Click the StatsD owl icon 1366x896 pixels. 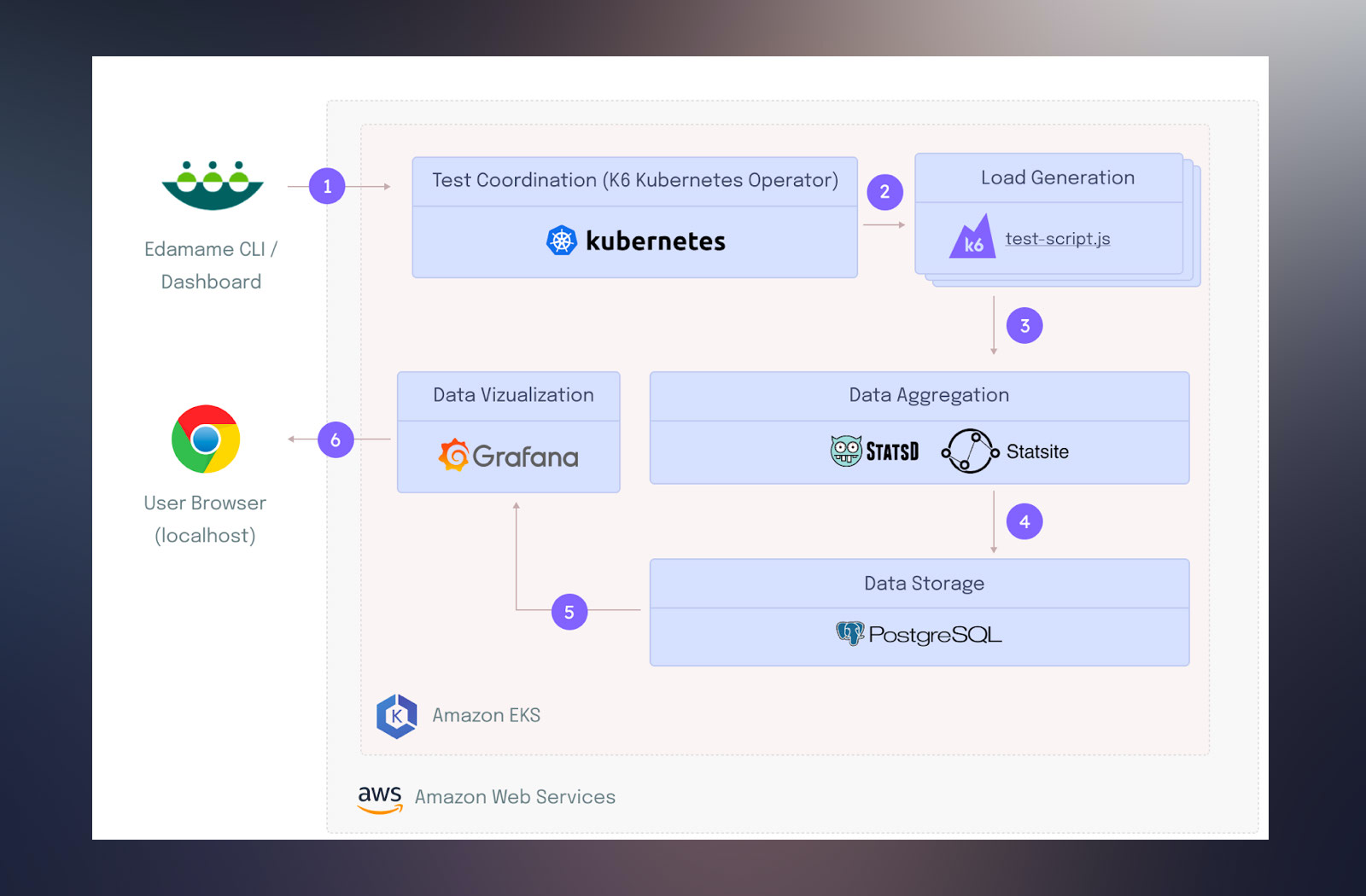click(x=846, y=451)
